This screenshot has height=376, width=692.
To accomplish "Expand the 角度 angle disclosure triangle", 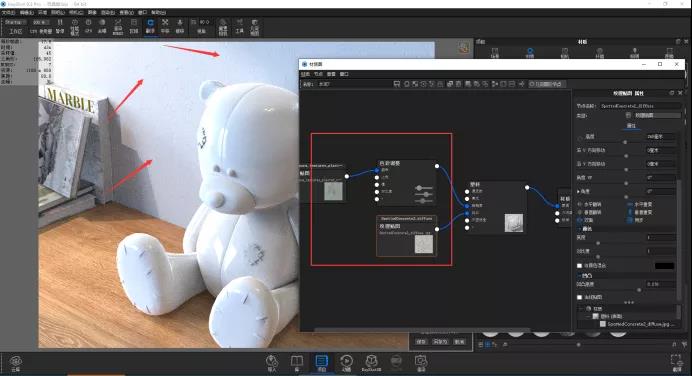I will click(579, 192).
